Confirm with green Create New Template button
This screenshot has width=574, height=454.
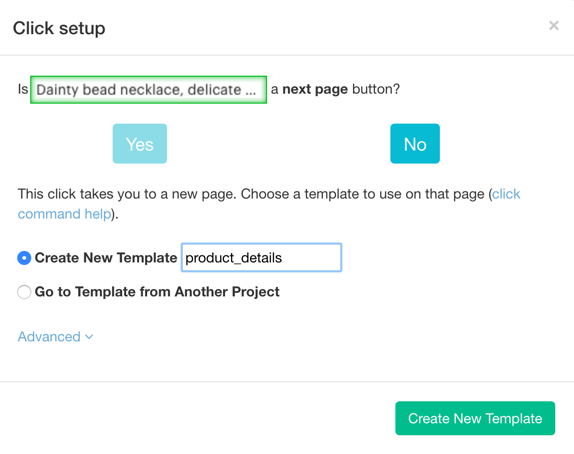click(475, 418)
